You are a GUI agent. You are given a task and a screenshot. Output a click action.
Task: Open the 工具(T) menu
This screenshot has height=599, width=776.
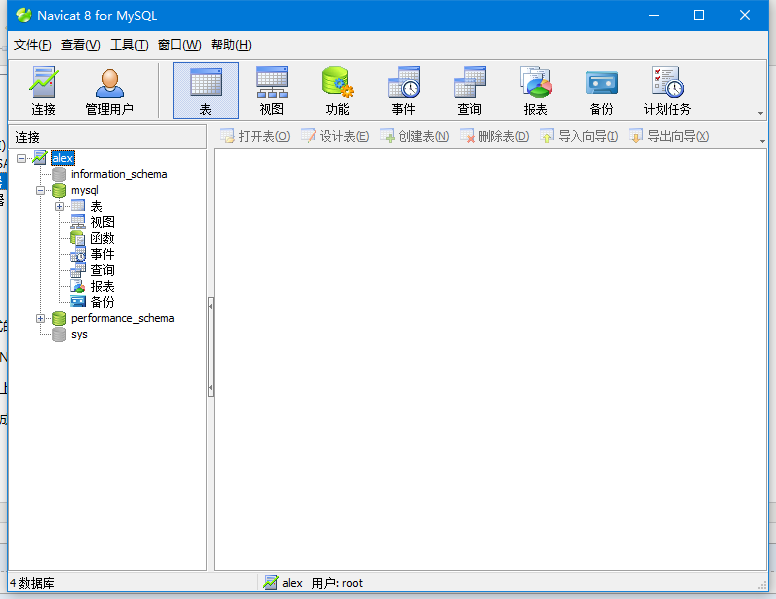[129, 45]
